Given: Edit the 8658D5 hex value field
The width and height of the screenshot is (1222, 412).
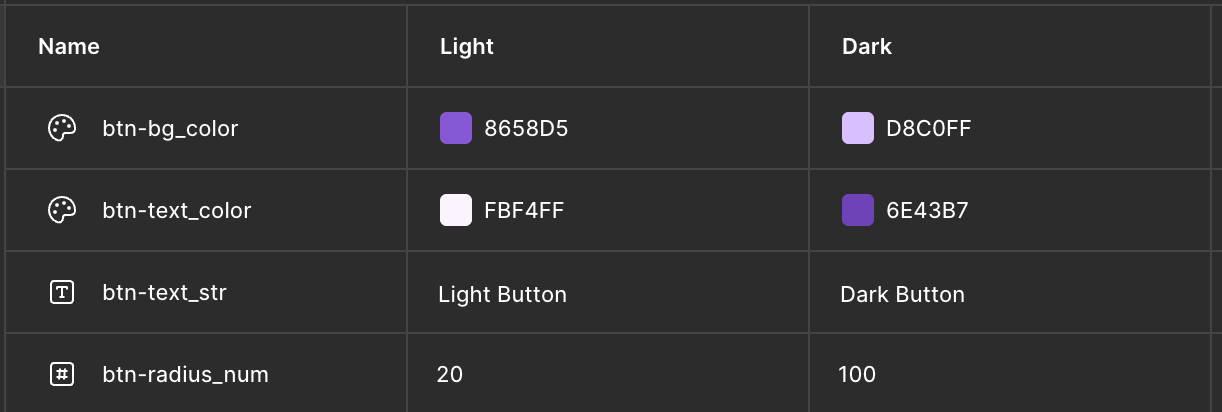Looking at the screenshot, I should [526, 128].
